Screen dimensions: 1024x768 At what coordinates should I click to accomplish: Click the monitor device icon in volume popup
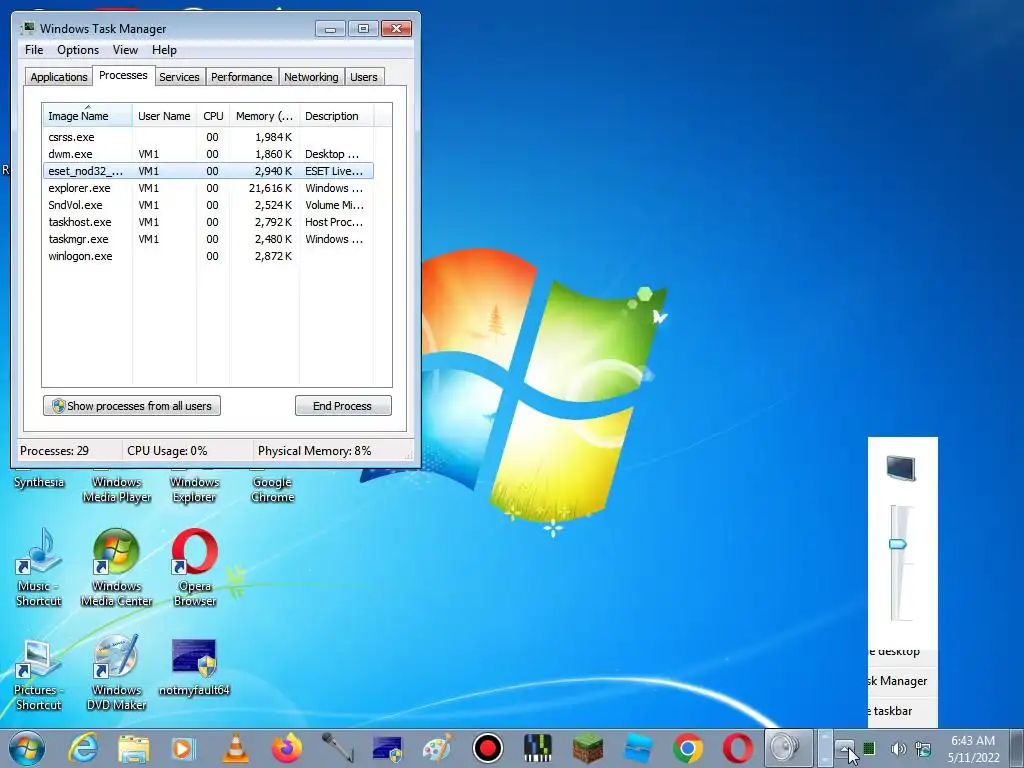(x=901, y=468)
